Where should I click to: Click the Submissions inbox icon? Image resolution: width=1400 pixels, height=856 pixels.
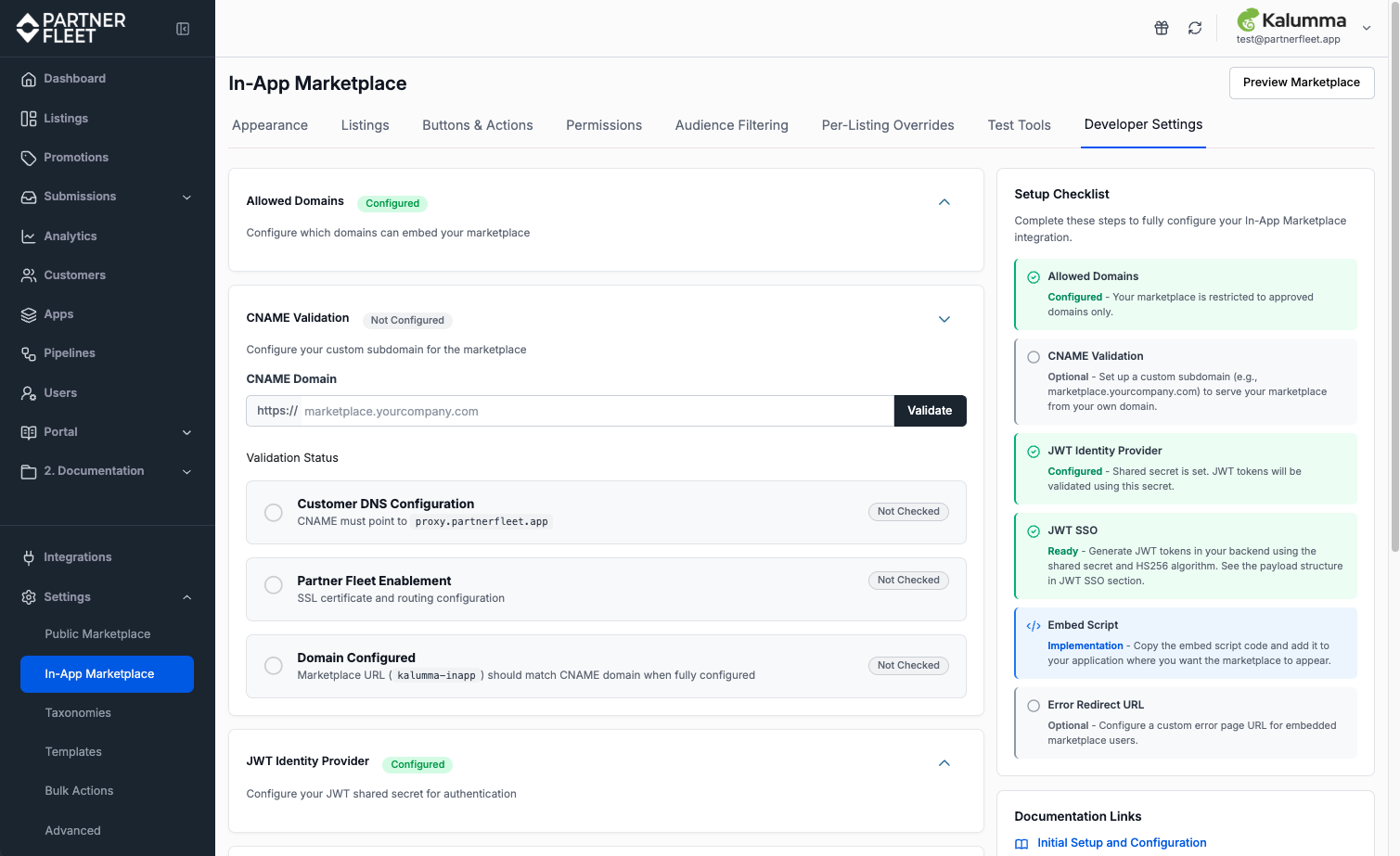(29, 197)
